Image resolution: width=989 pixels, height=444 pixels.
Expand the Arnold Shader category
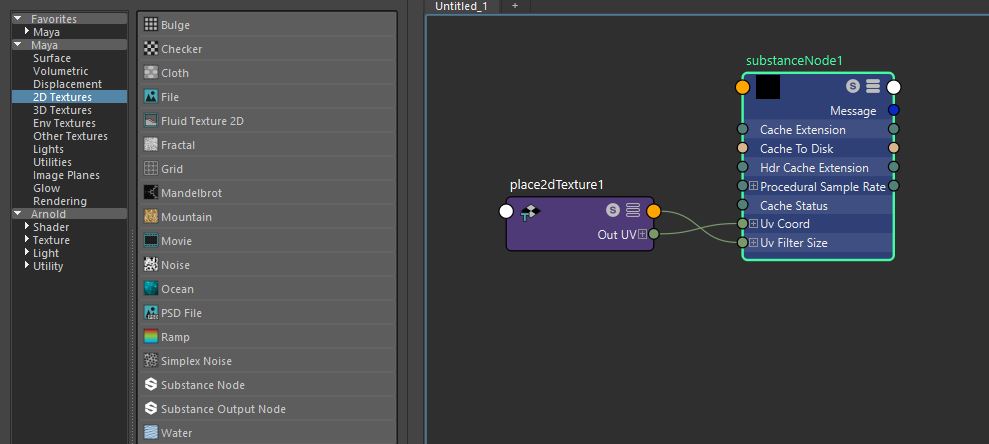(28, 227)
